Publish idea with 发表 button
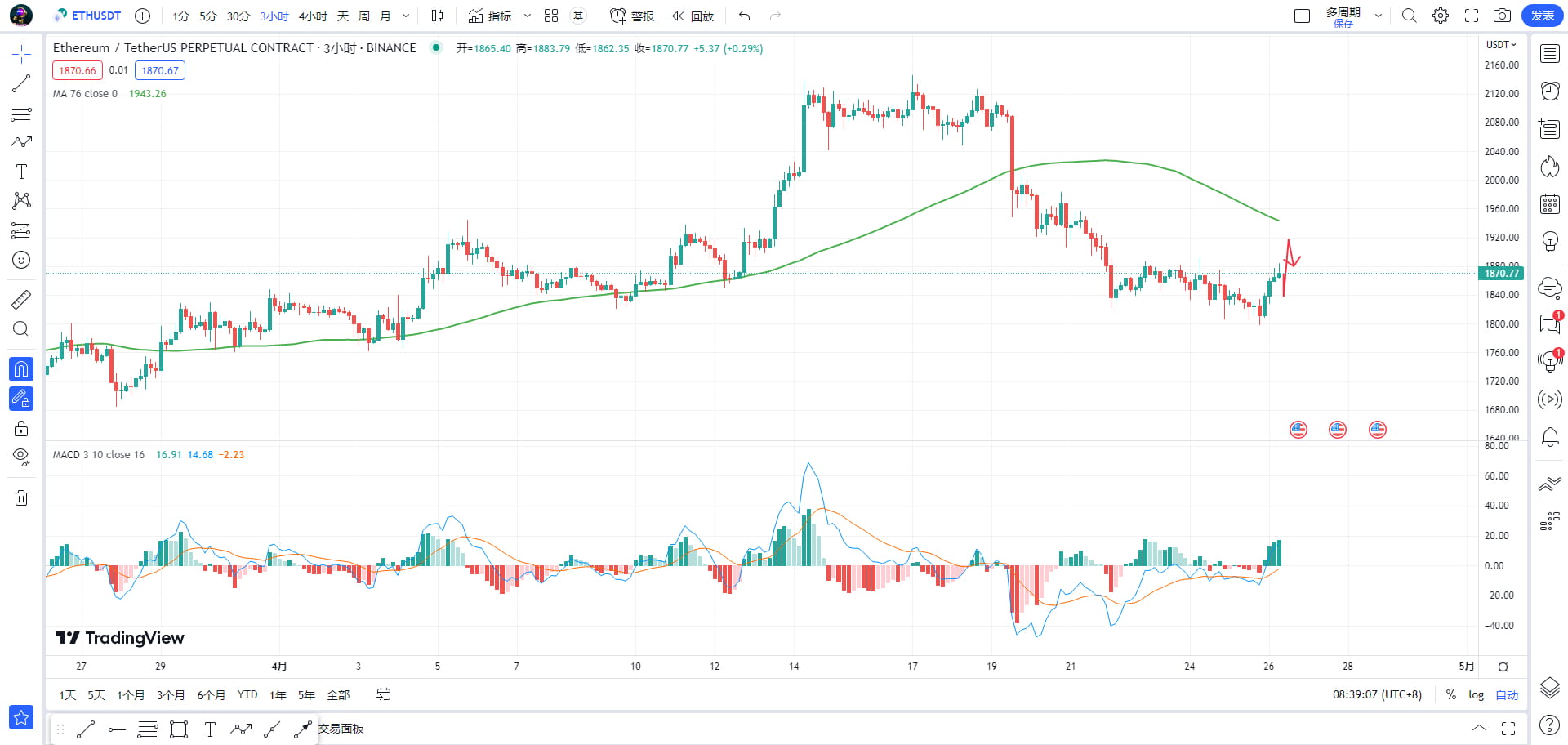1568x745 pixels. click(x=1542, y=16)
